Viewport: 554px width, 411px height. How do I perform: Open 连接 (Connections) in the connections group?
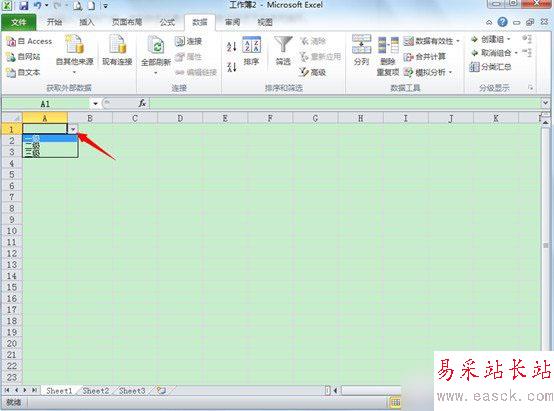tap(189, 41)
